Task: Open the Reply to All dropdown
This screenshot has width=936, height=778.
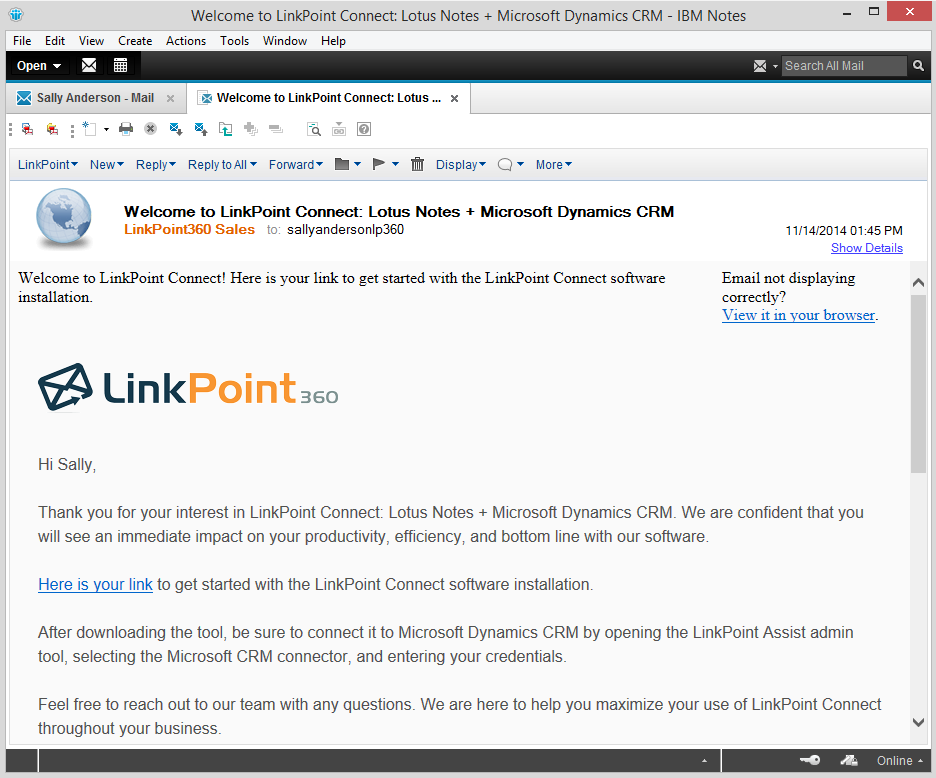Action: tap(222, 165)
